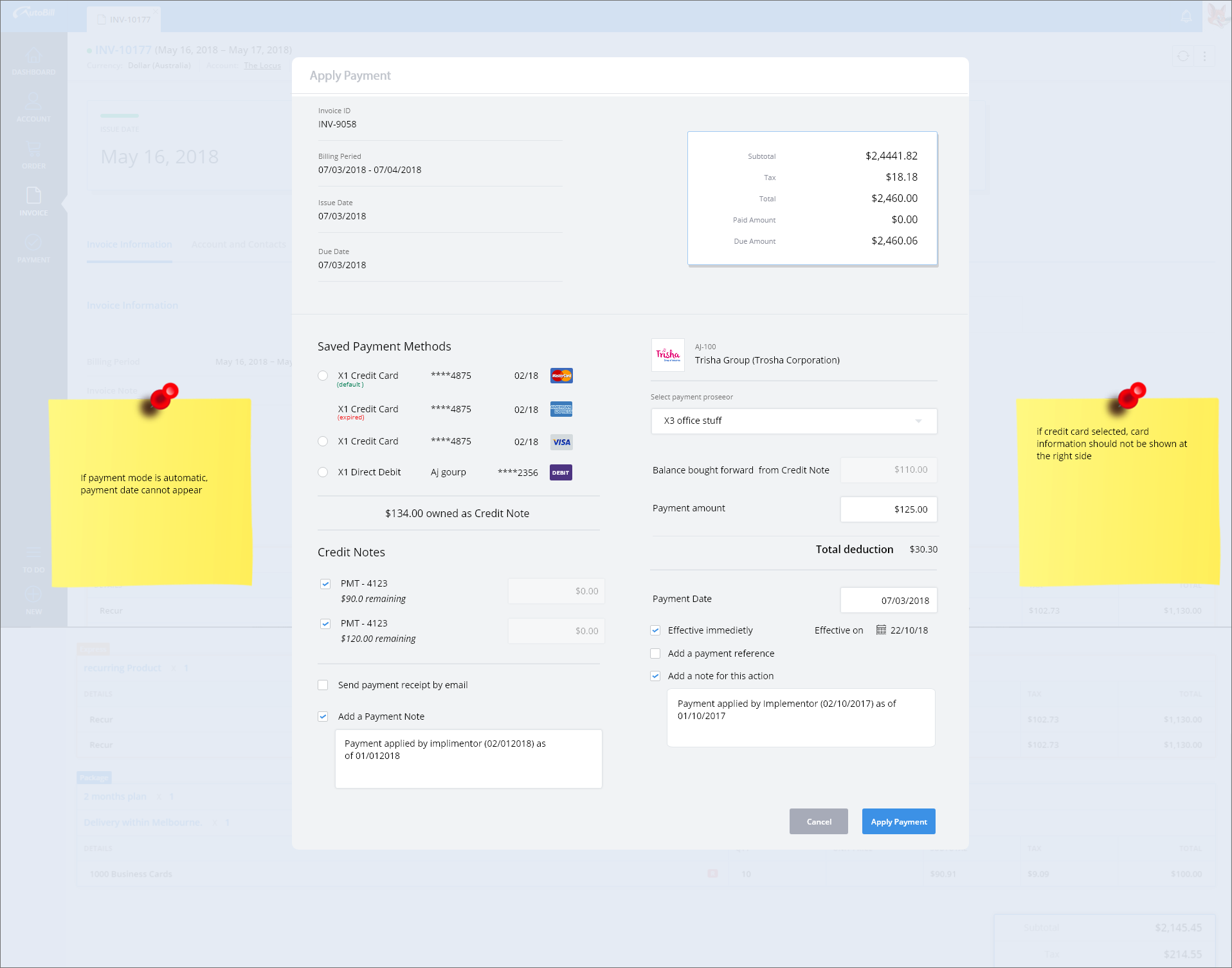Open the three-dot more options menu

click(1204, 57)
